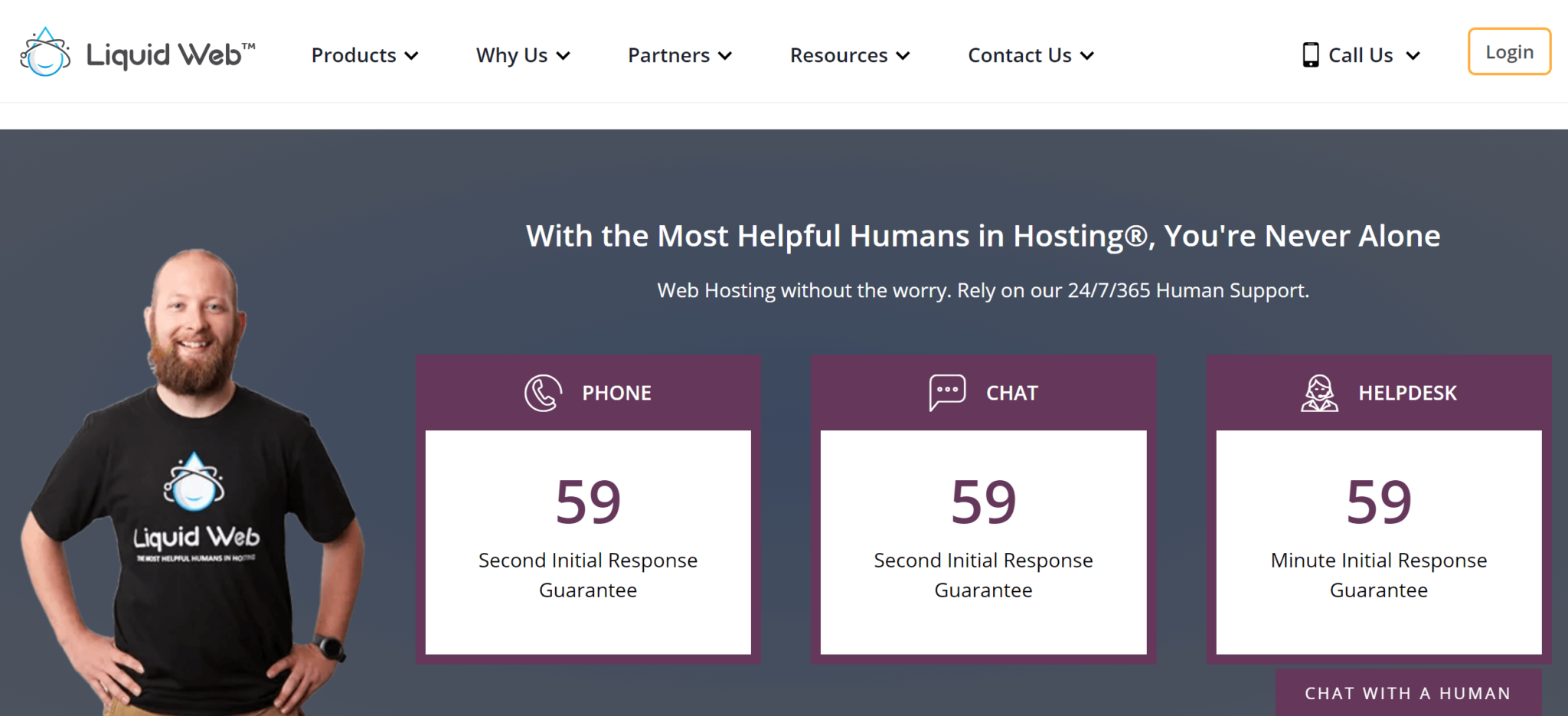Expand the Partners chevron arrow
The width and height of the screenshot is (1568, 716).
tap(726, 56)
